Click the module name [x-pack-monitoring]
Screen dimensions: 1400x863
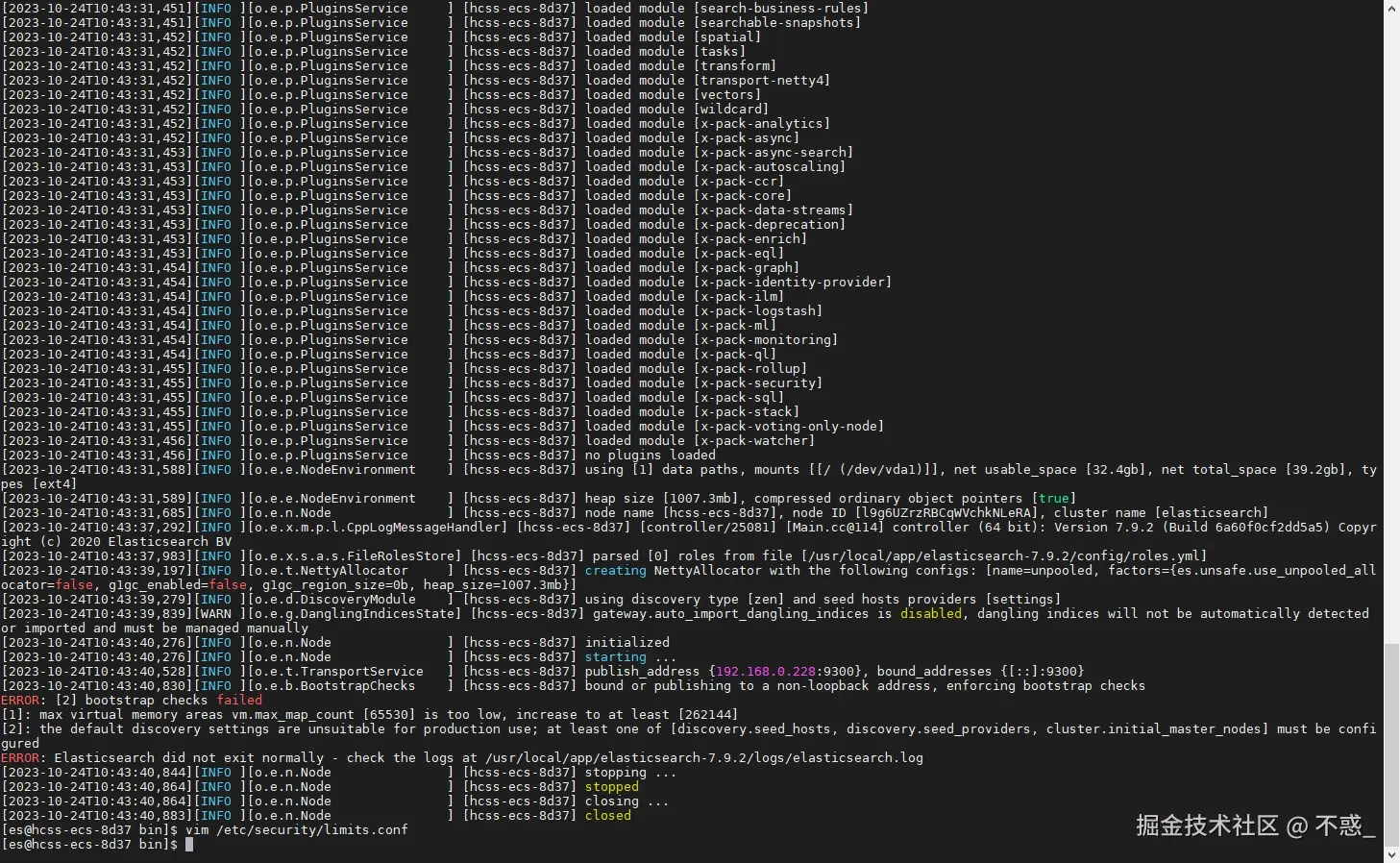click(765, 340)
